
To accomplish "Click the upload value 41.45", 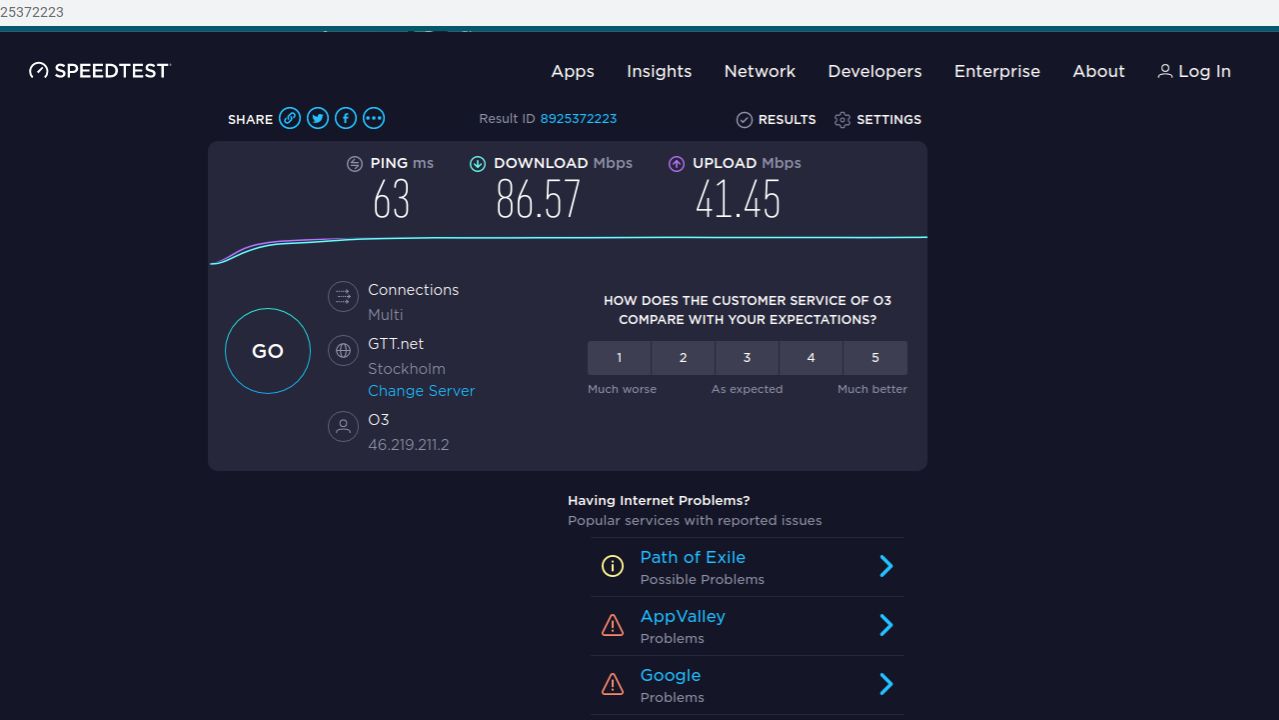I will [738, 200].
